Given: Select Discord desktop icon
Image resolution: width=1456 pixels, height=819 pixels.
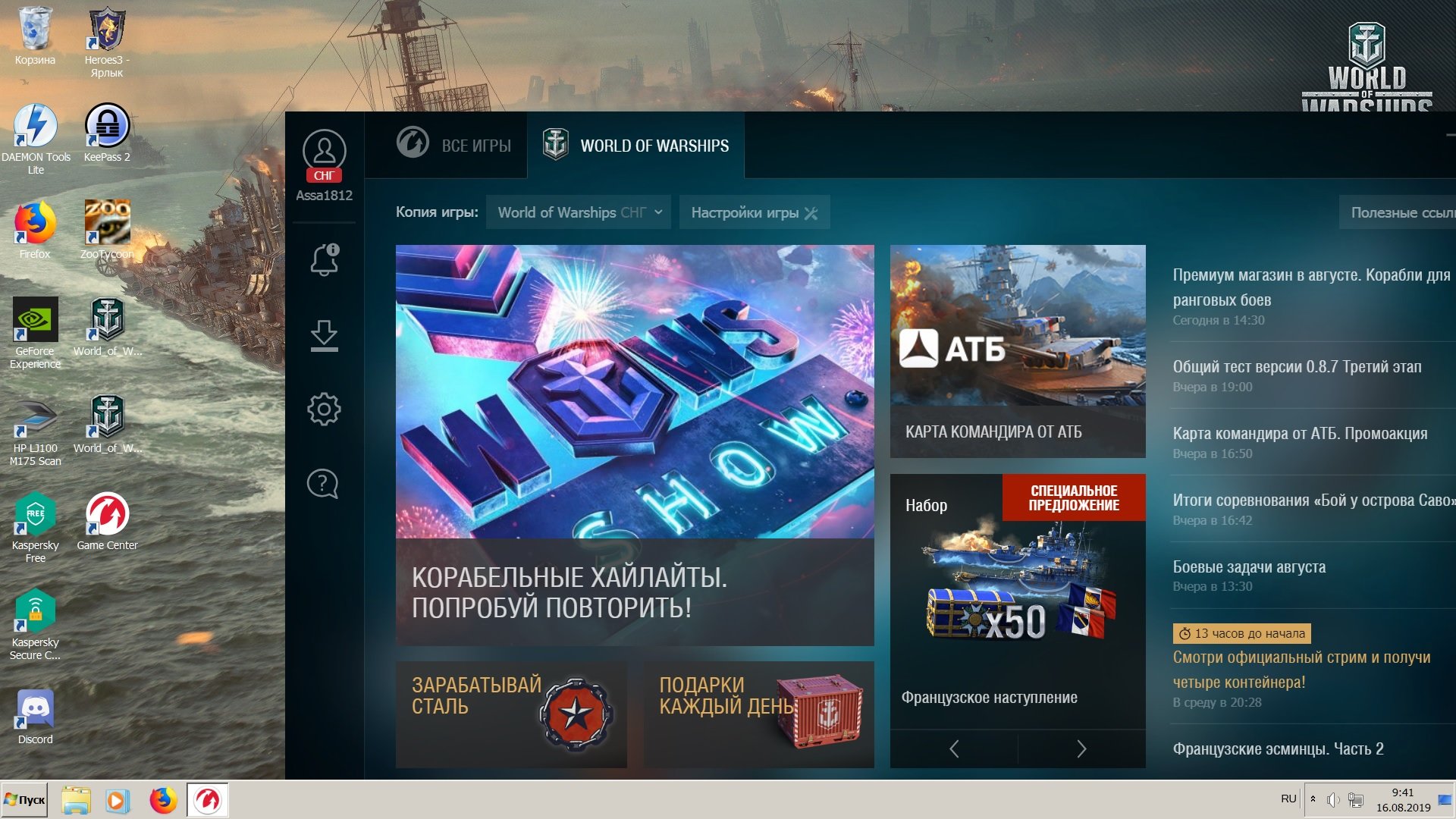Looking at the screenshot, I should (35, 717).
